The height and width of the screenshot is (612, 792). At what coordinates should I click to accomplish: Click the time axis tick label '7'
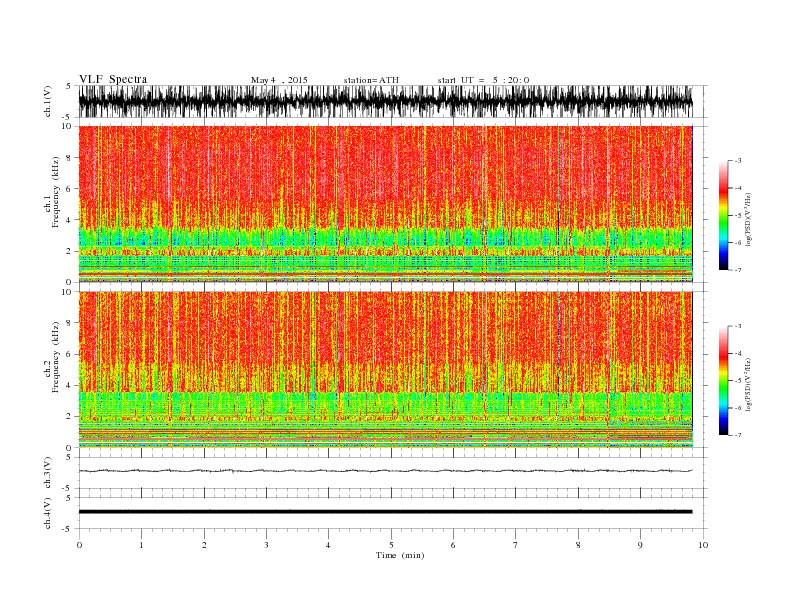point(516,545)
